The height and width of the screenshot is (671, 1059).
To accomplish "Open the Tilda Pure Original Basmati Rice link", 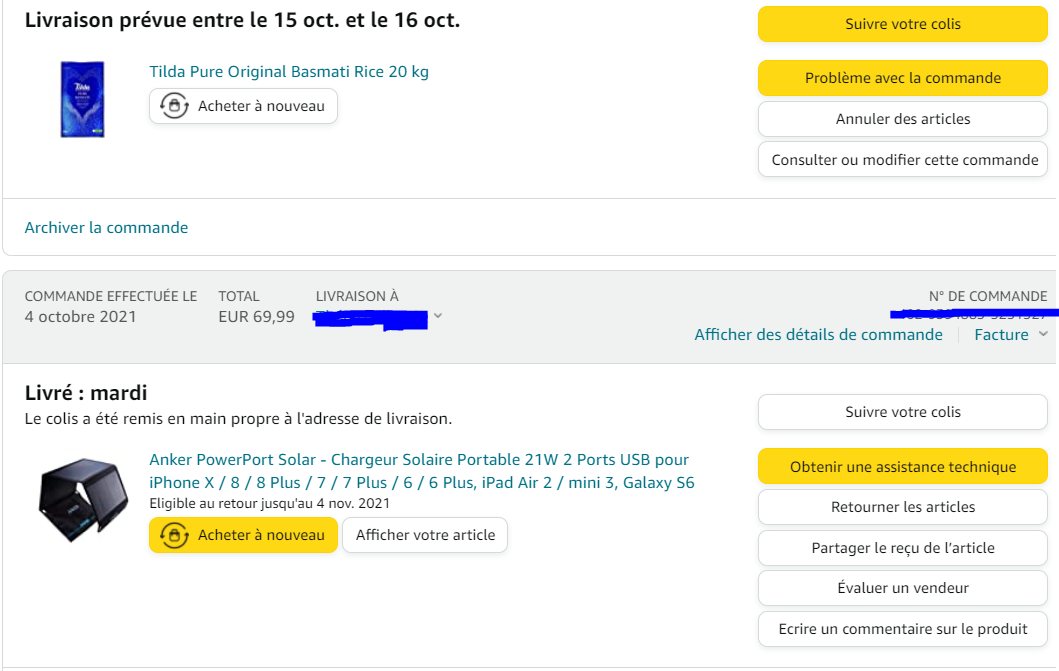I will pos(289,72).
